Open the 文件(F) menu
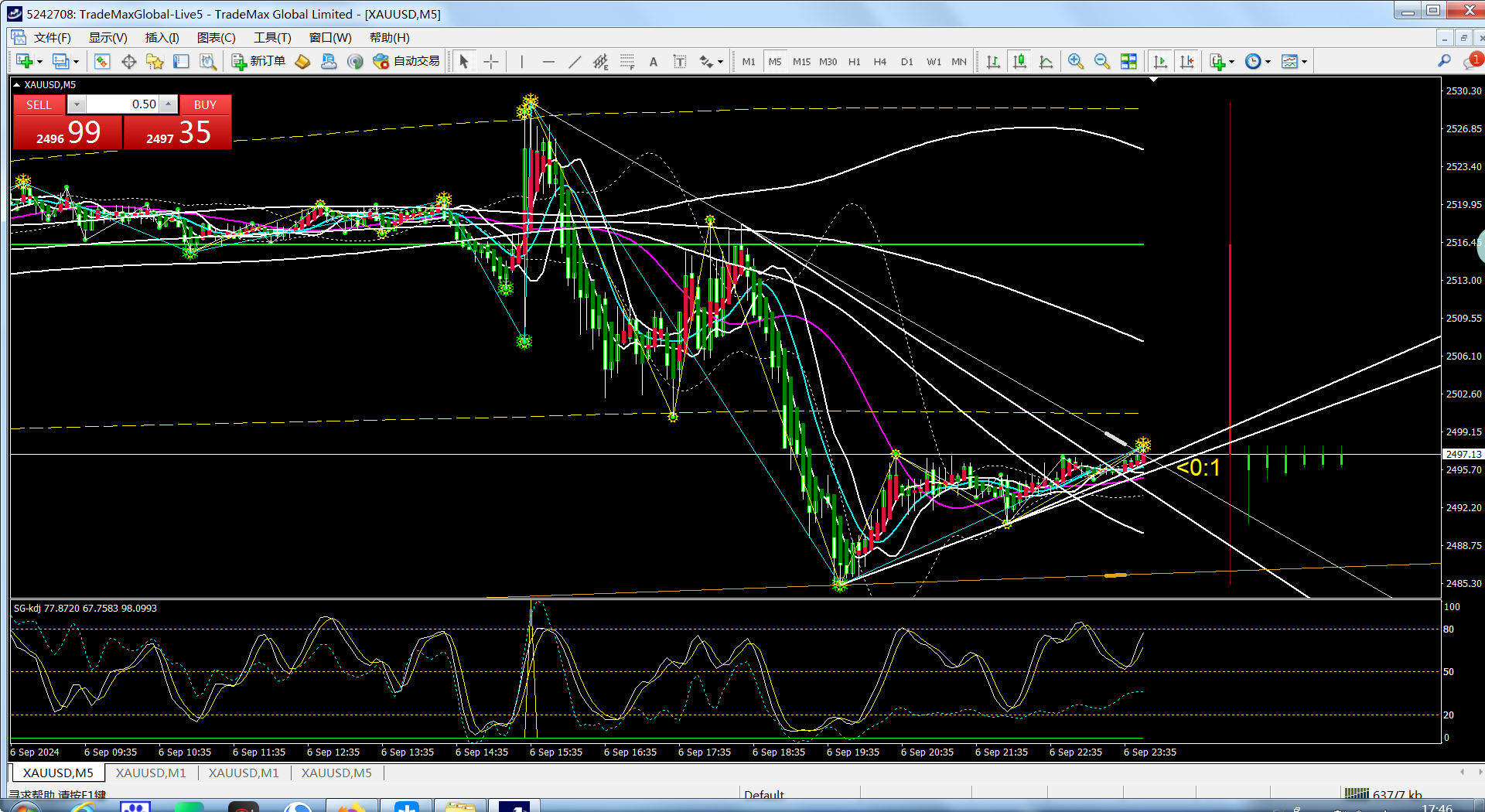The height and width of the screenshot is (812, 1485). pos(52,38)
